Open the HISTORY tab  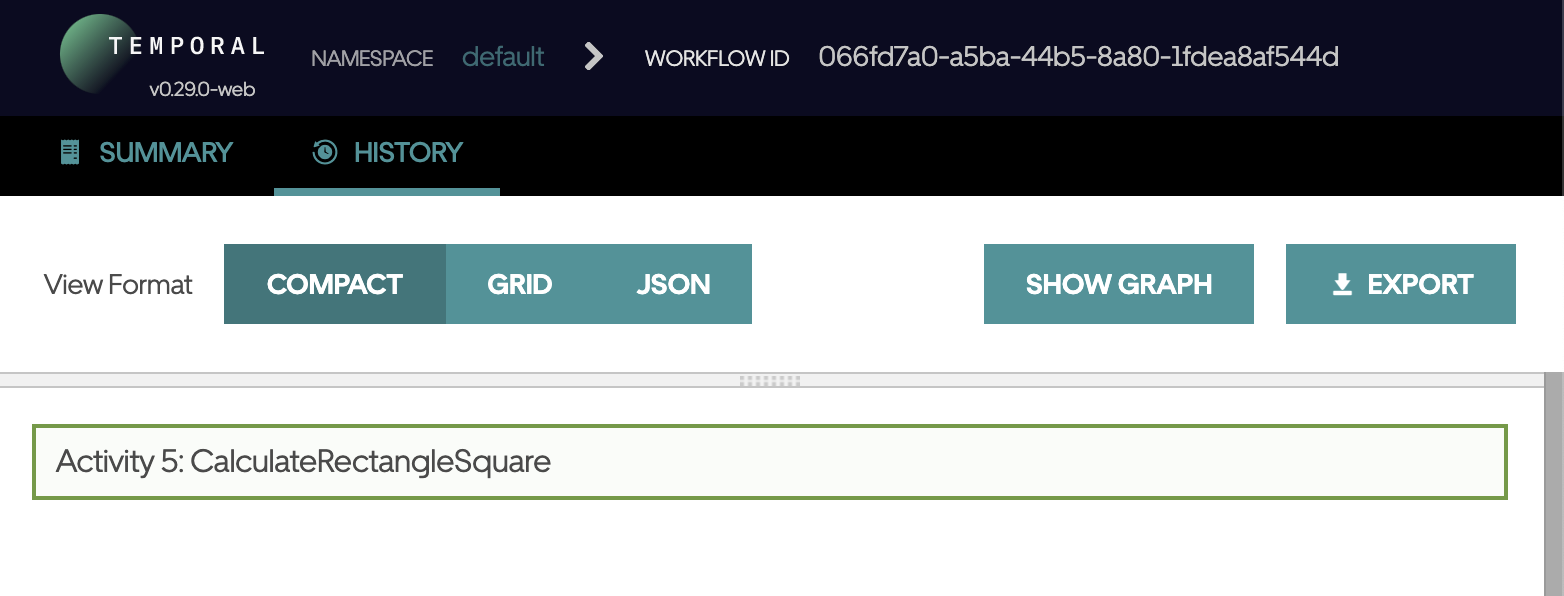(x=408, y=152)
